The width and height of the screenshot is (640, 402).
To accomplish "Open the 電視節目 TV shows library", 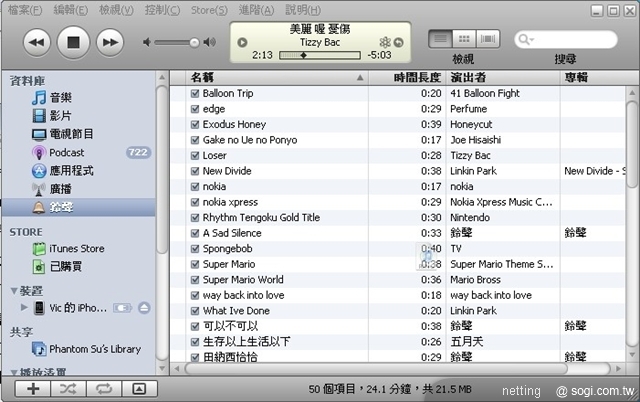I will tap(62, 134).
